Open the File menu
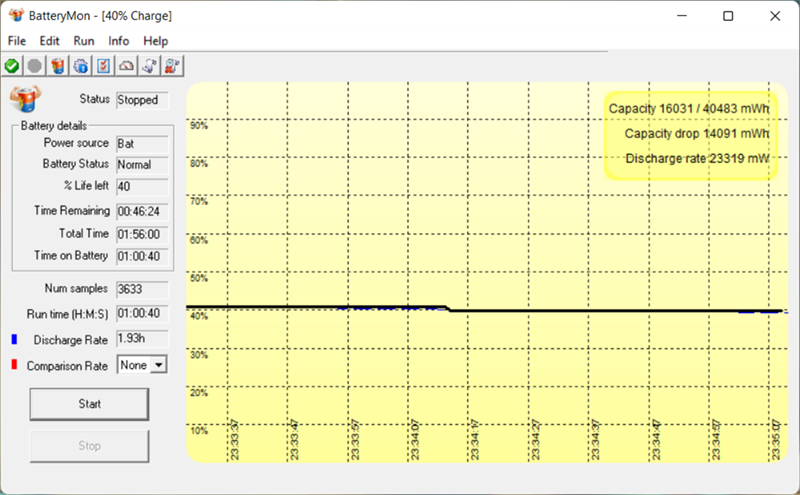The width and height of the screenshot is (800, 495). coord(17,41)
